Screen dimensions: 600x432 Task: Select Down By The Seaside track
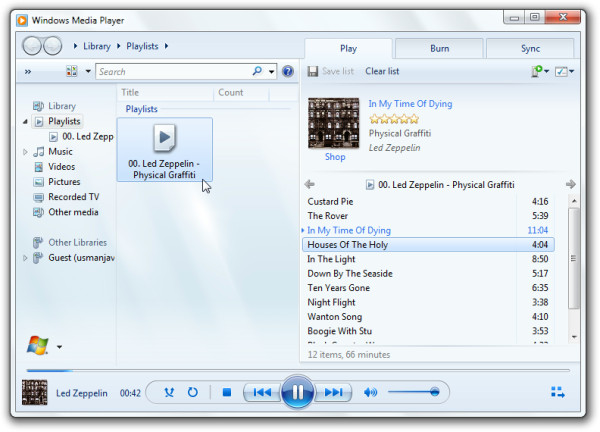(x=428, y=273)
